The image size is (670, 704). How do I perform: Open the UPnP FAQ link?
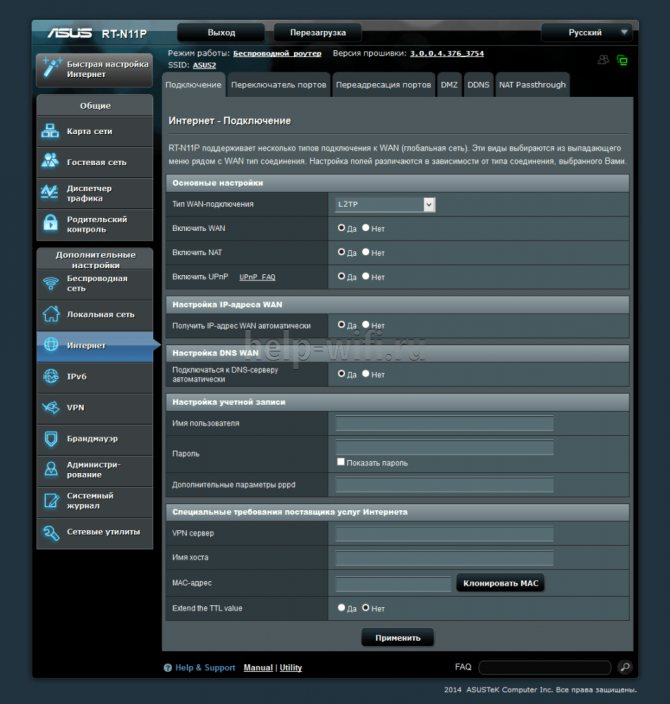click(x=257, y=277)
